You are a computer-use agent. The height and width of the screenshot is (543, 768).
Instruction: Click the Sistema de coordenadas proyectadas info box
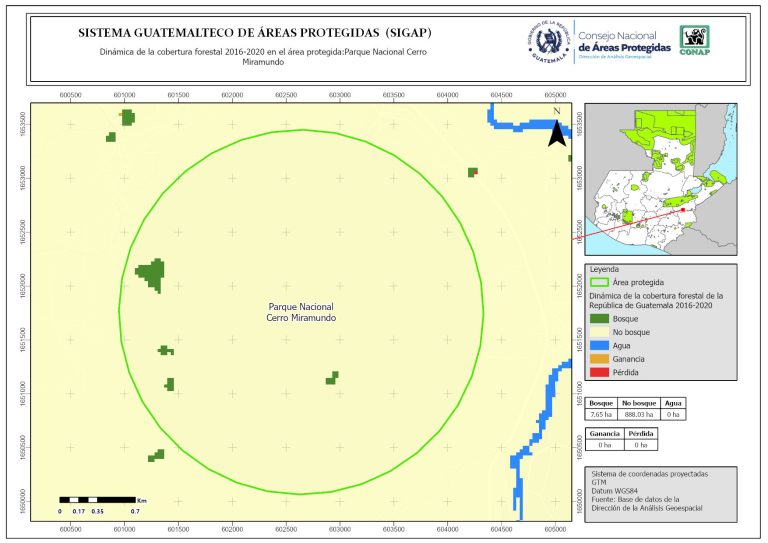660,493
